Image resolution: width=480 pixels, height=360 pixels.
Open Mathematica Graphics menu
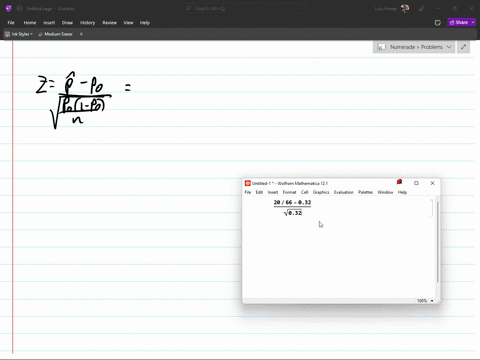[321, 192]
